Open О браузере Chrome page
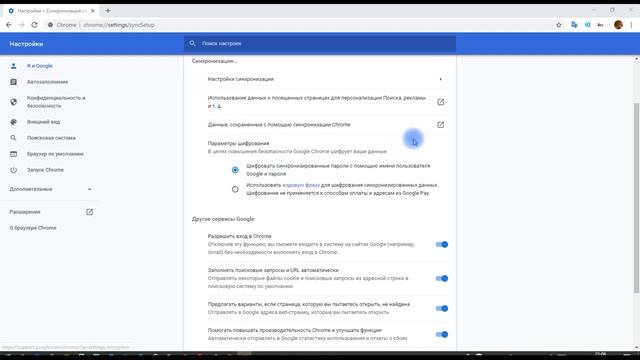Image resolution: width=640 pixels, height=360 pixels. point(33,228)
